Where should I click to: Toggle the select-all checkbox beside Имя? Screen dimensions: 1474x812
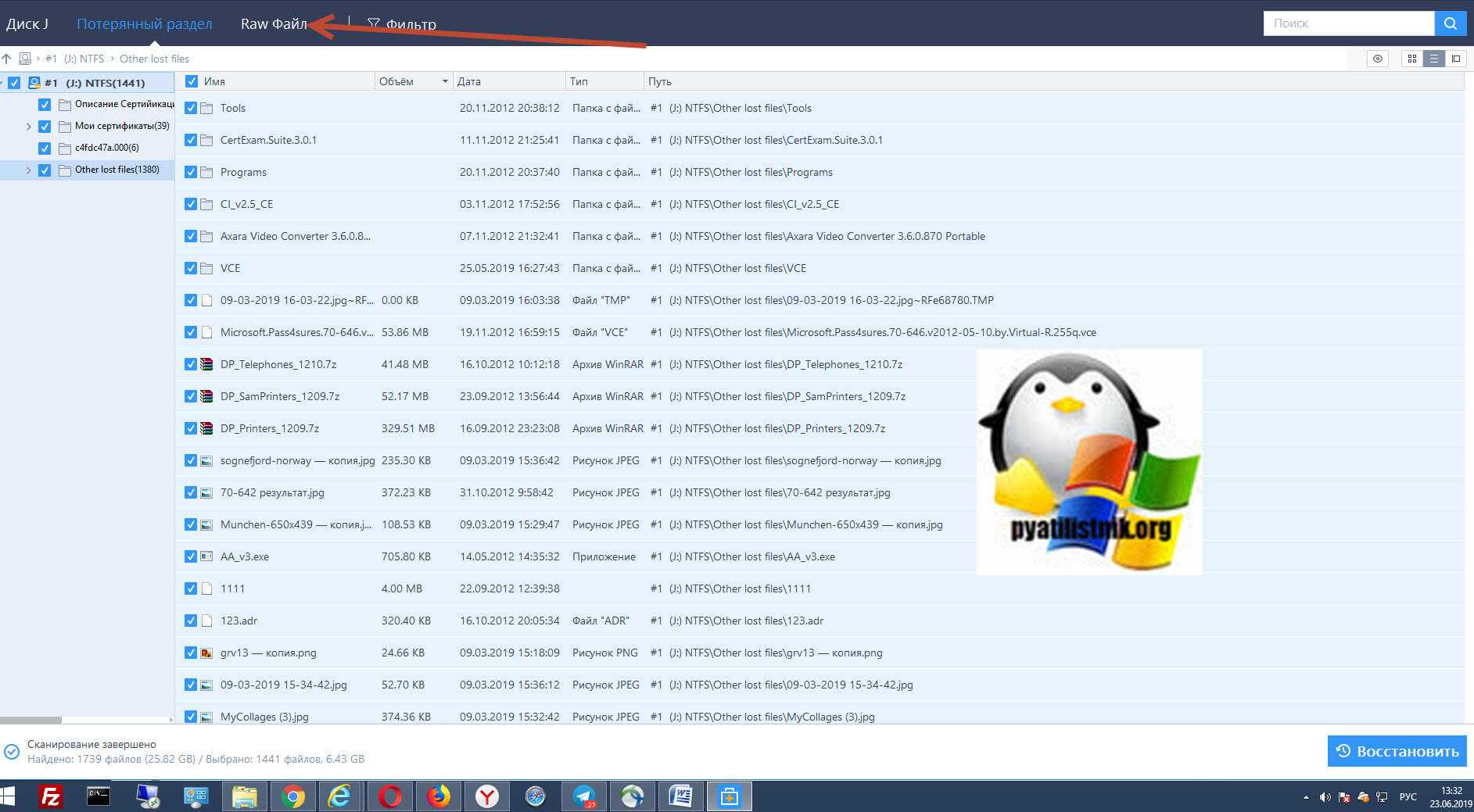tap(192, 81)
